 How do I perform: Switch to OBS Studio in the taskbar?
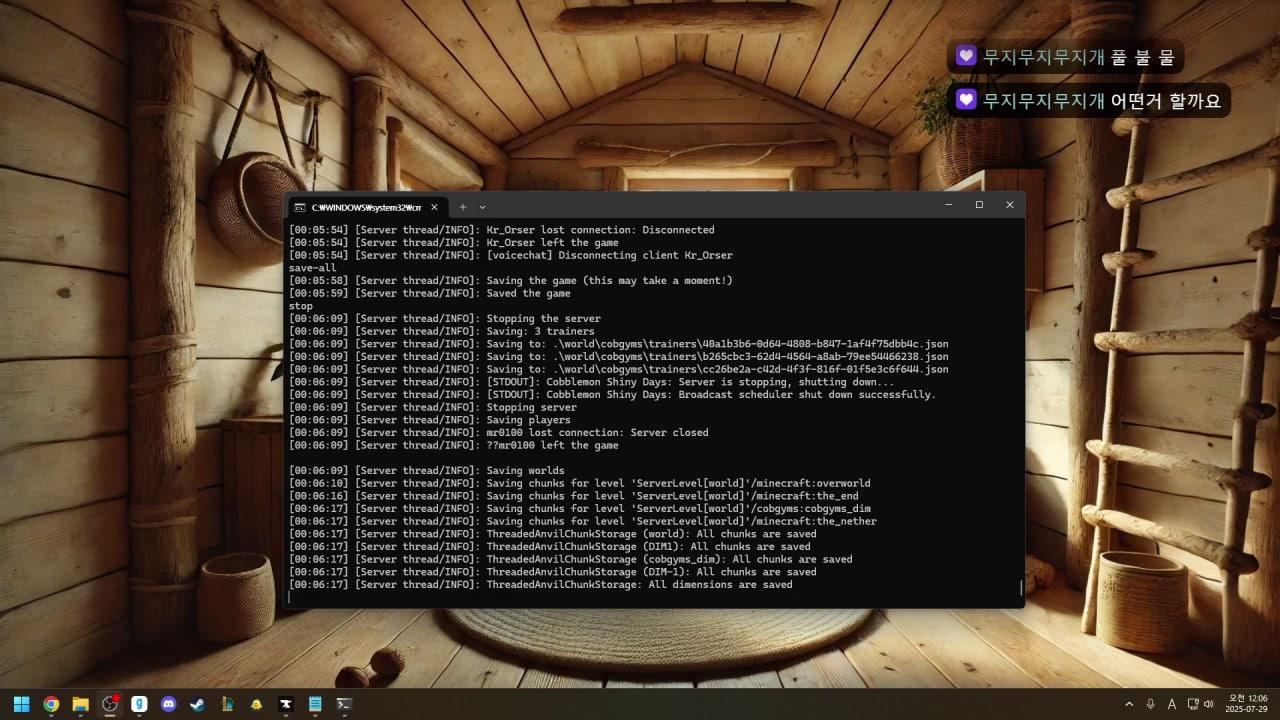110,704
